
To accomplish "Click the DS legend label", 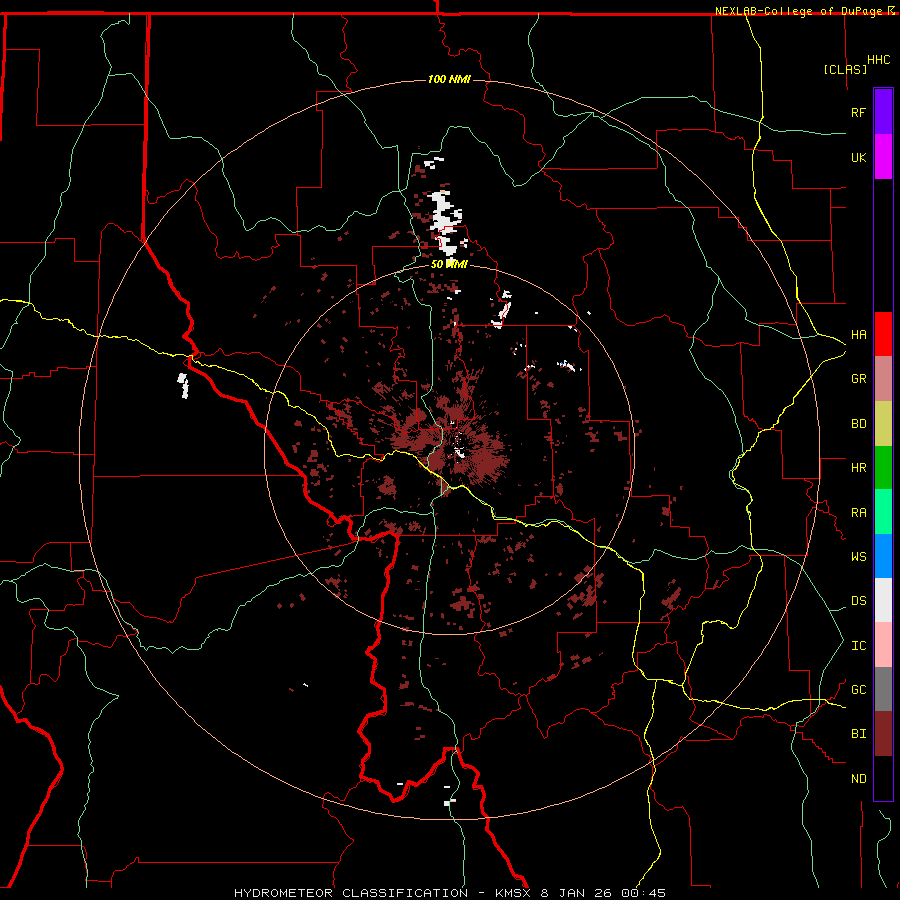I will coord(858,600).
